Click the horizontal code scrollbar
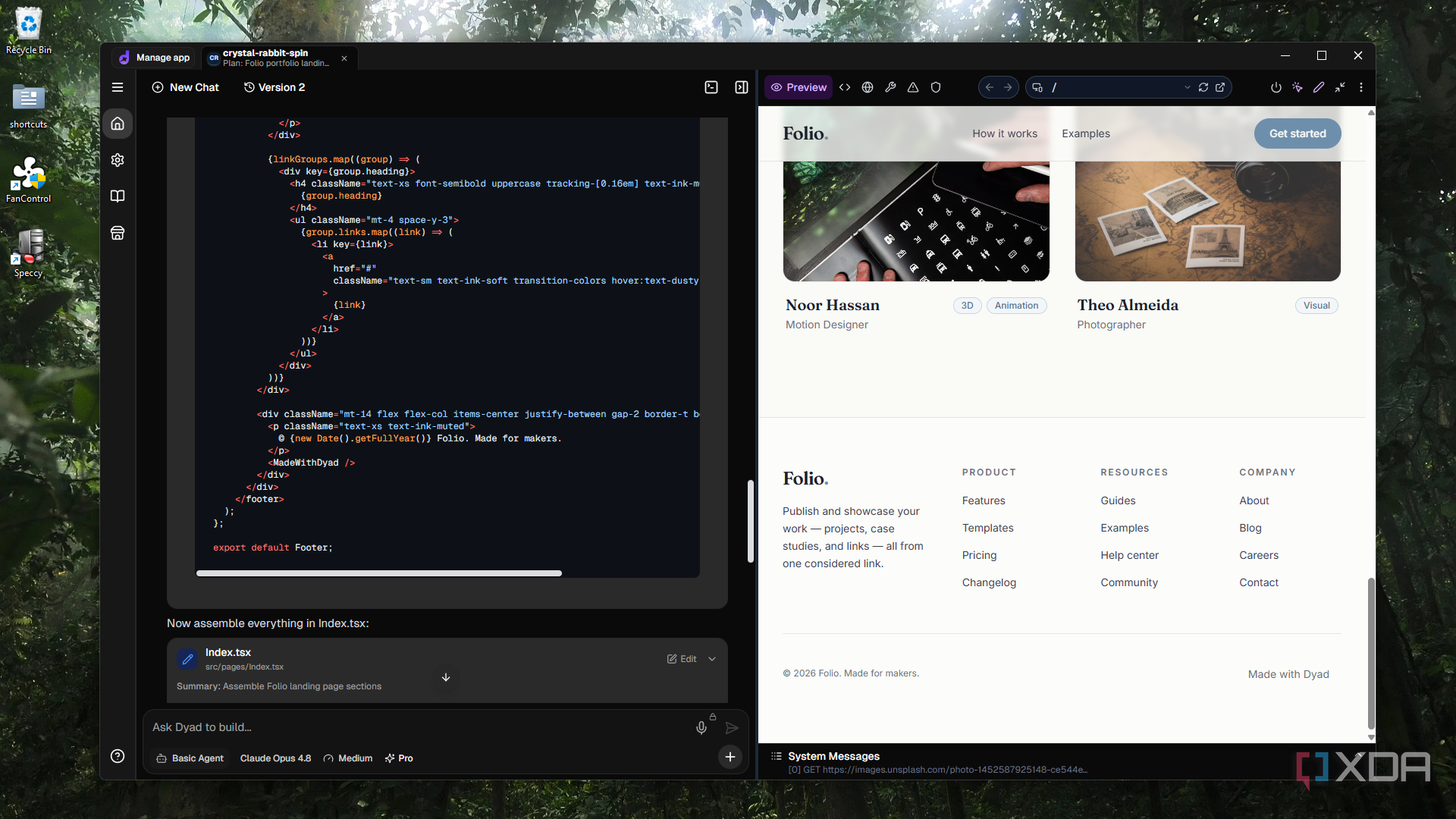Screen dimensions: 1456x819 (x=379, y=573)
